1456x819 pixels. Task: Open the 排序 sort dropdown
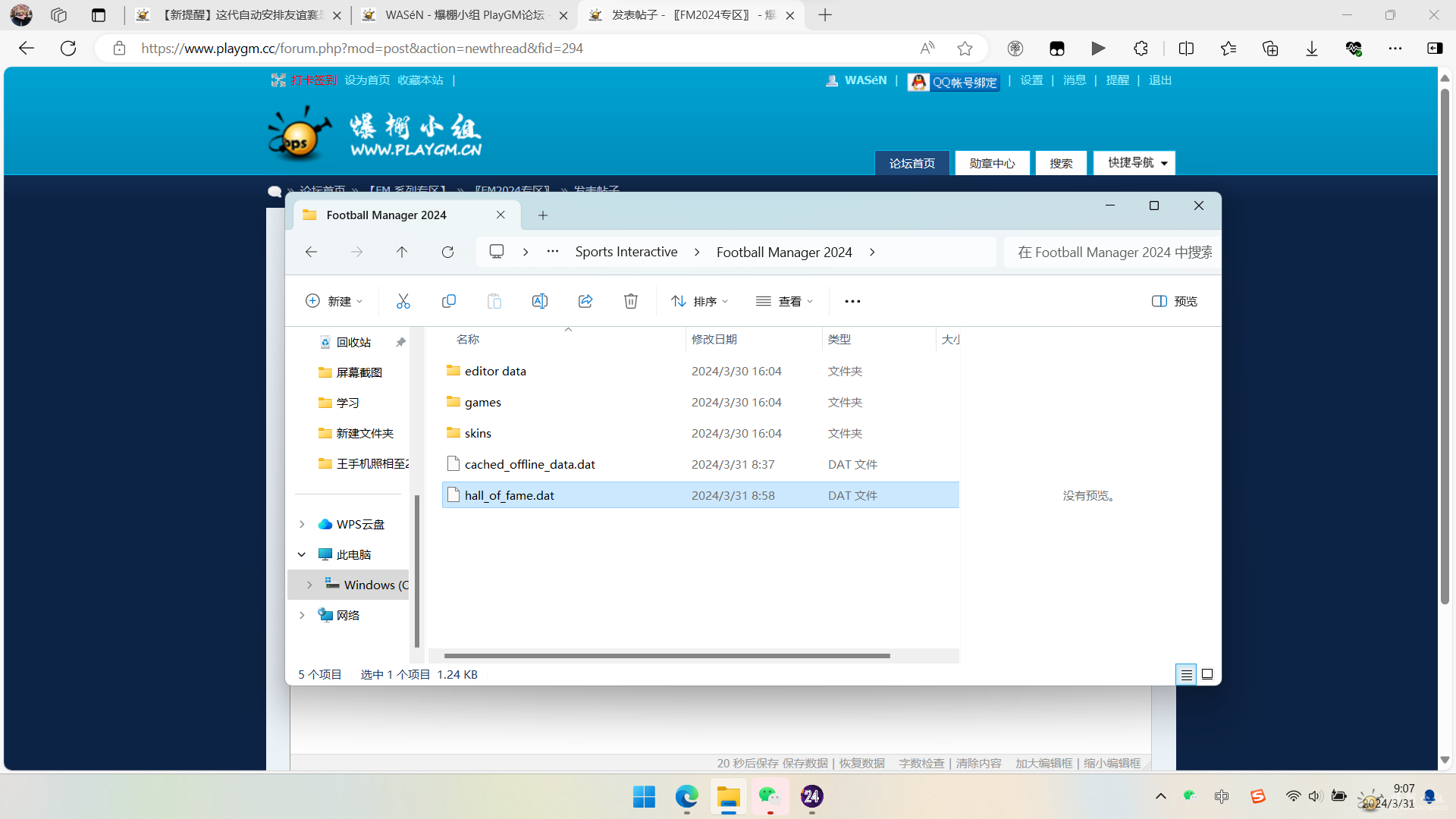(x=699, y=301)
